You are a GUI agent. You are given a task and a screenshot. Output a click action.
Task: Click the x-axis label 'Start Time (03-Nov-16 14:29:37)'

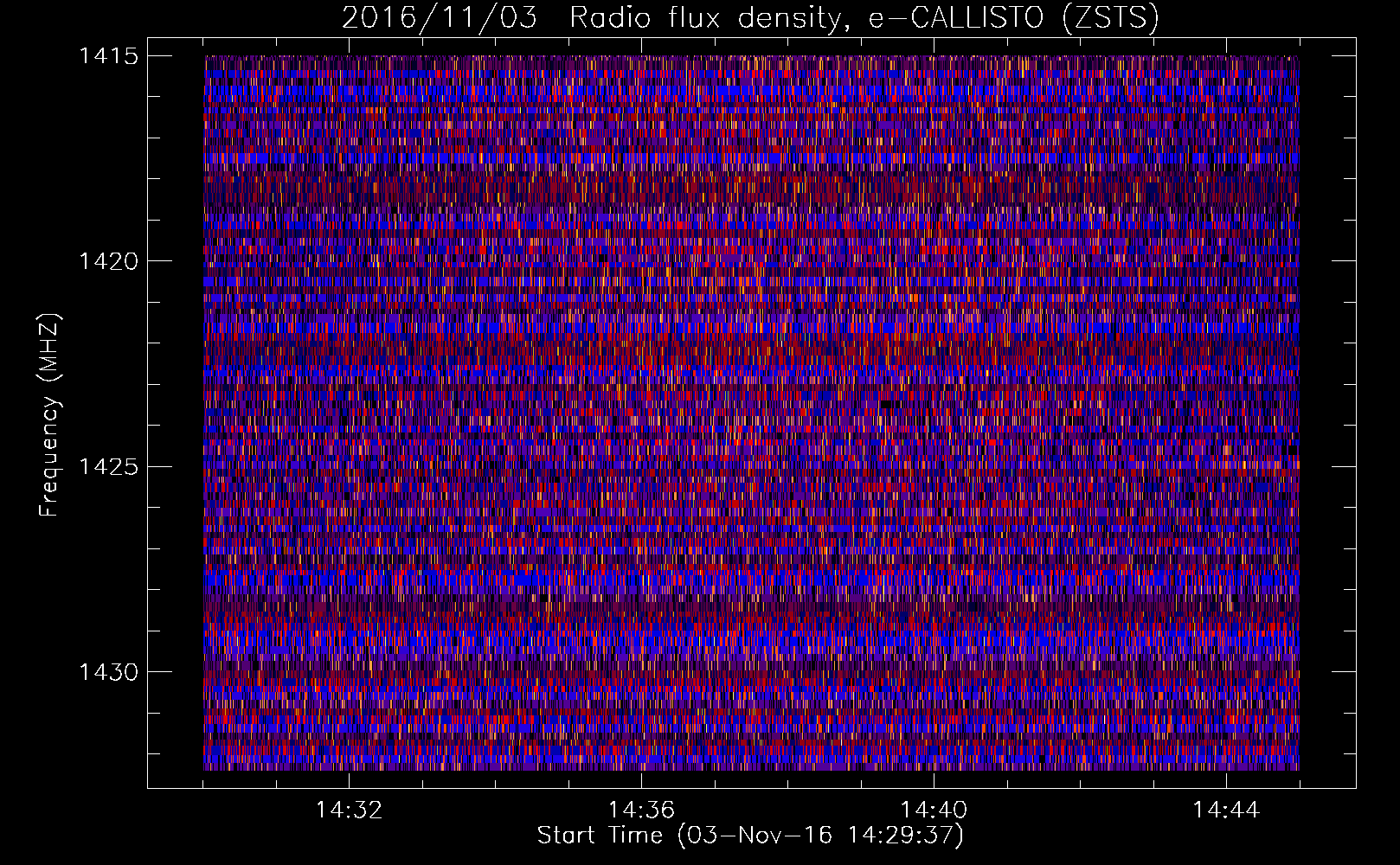(x=750, y=836)
